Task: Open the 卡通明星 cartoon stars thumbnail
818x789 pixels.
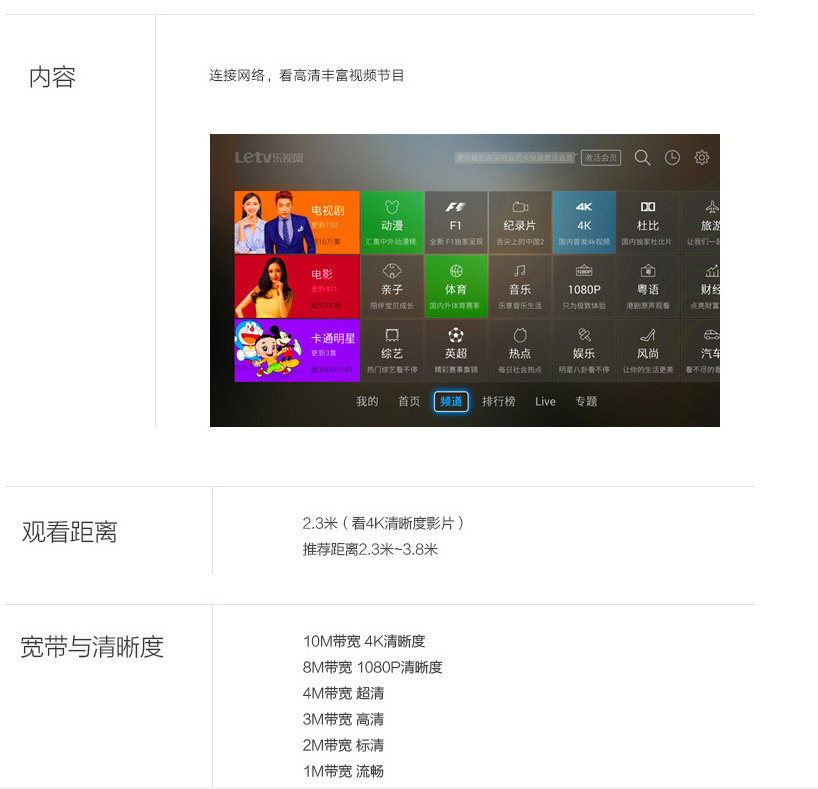Action: point(296,350)
